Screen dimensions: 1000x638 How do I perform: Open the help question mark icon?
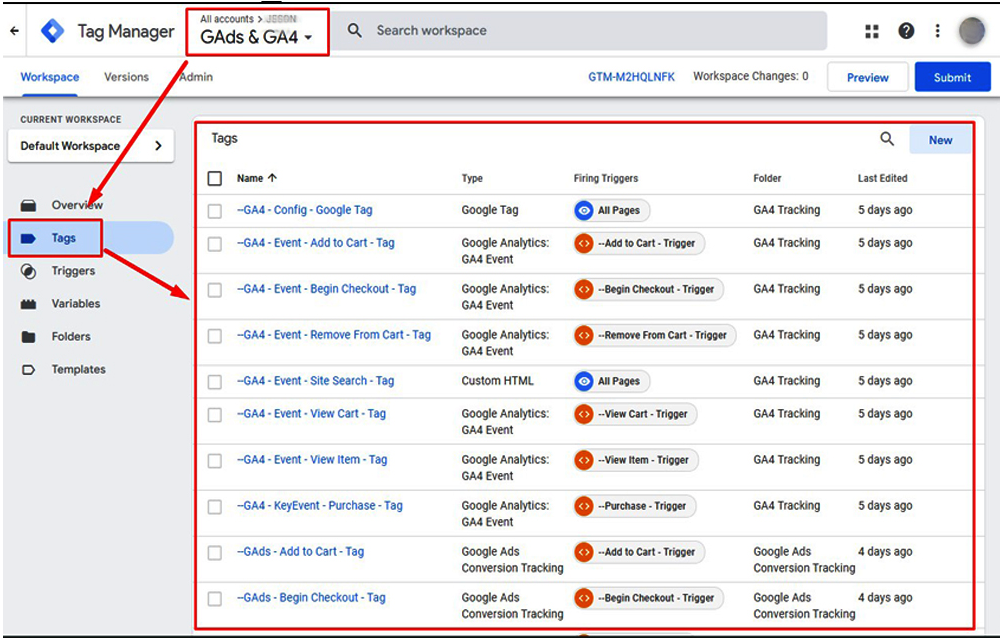click(x=906, y=31)
